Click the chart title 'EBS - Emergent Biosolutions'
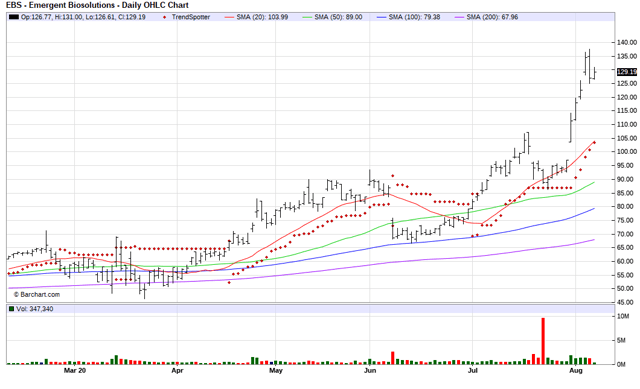Image resolution: width=640 pixels, height=389 pixels. click(60, 5)
